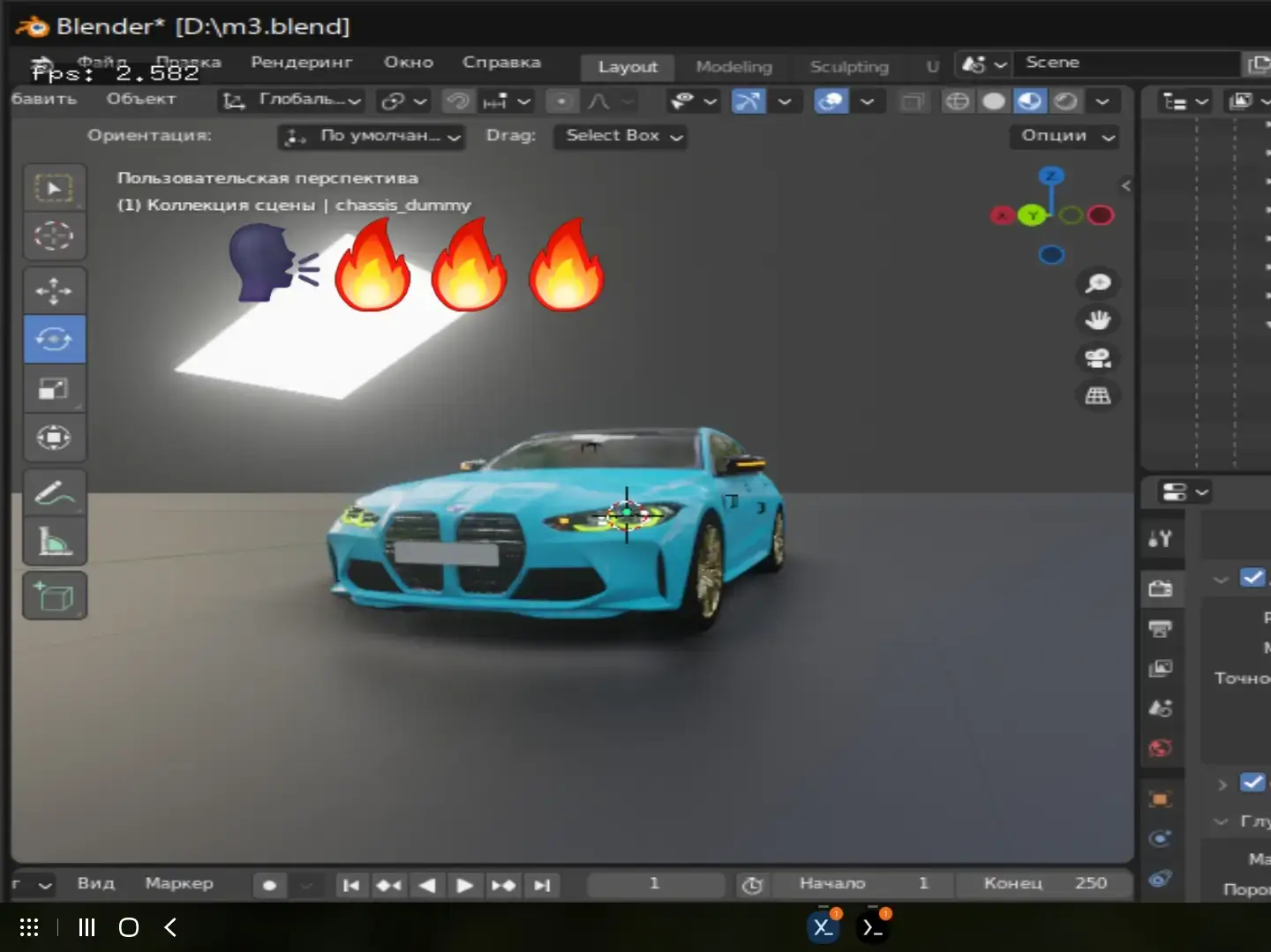Click the green Y axis on gizmo
Screen dimensions: 1271x952
[x=1031, y=215]
